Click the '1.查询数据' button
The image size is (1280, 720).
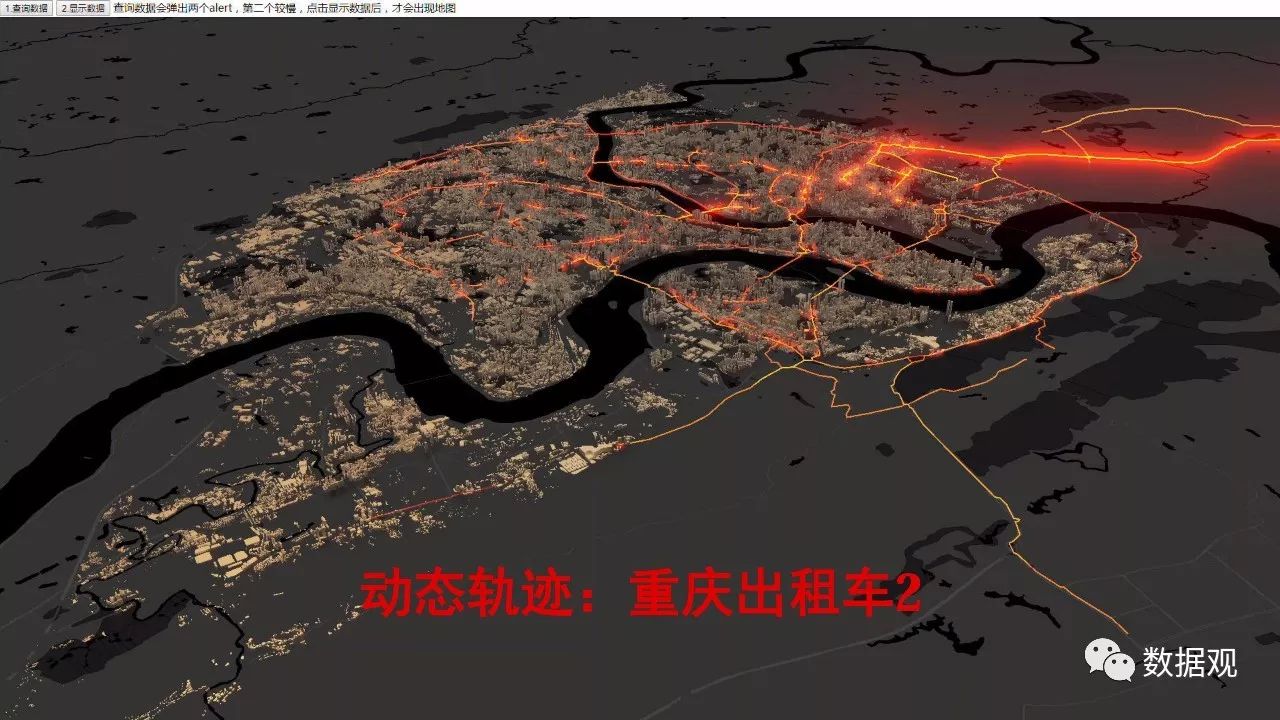26,8
